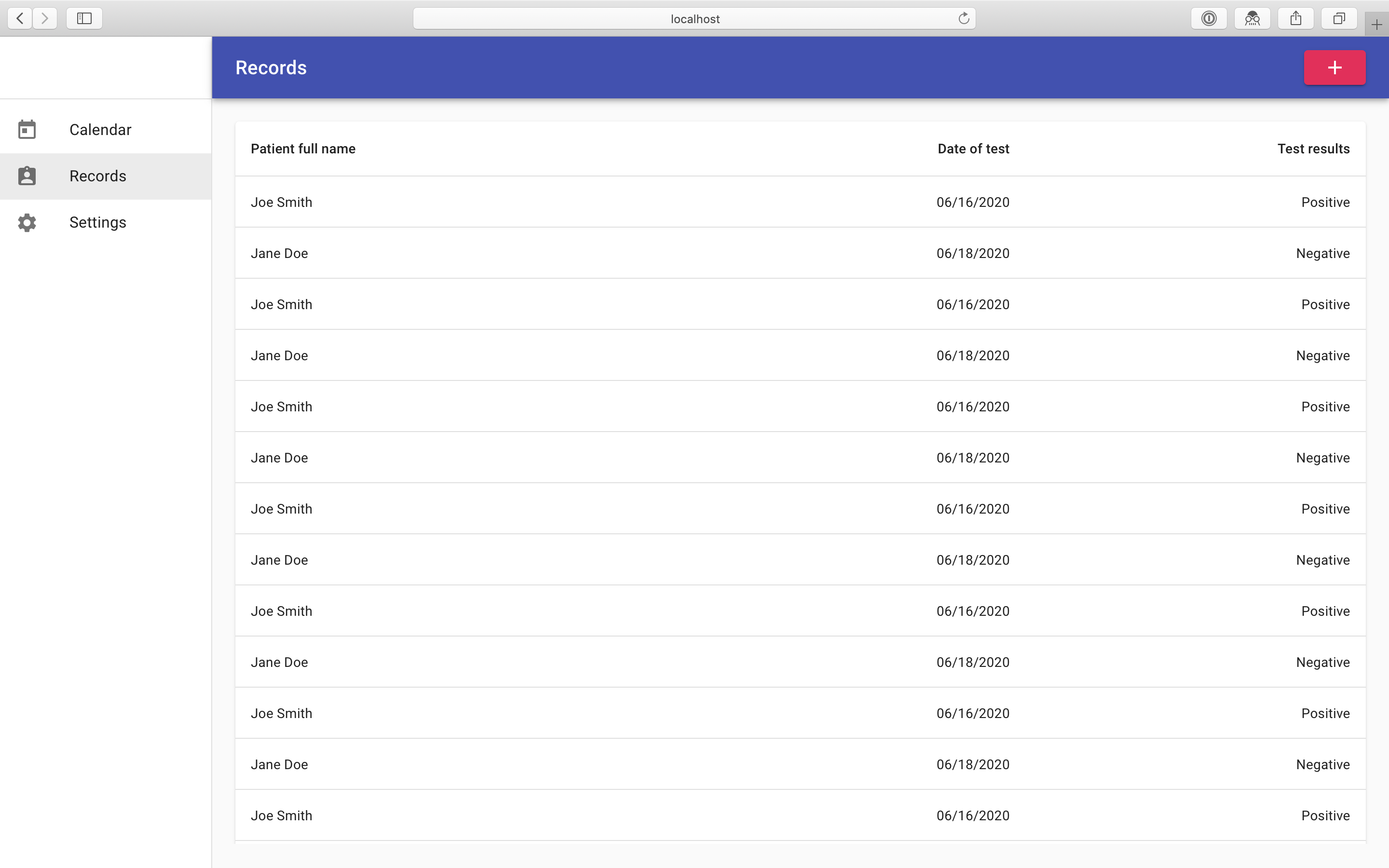Open the Safari share button

[1295, 18]
